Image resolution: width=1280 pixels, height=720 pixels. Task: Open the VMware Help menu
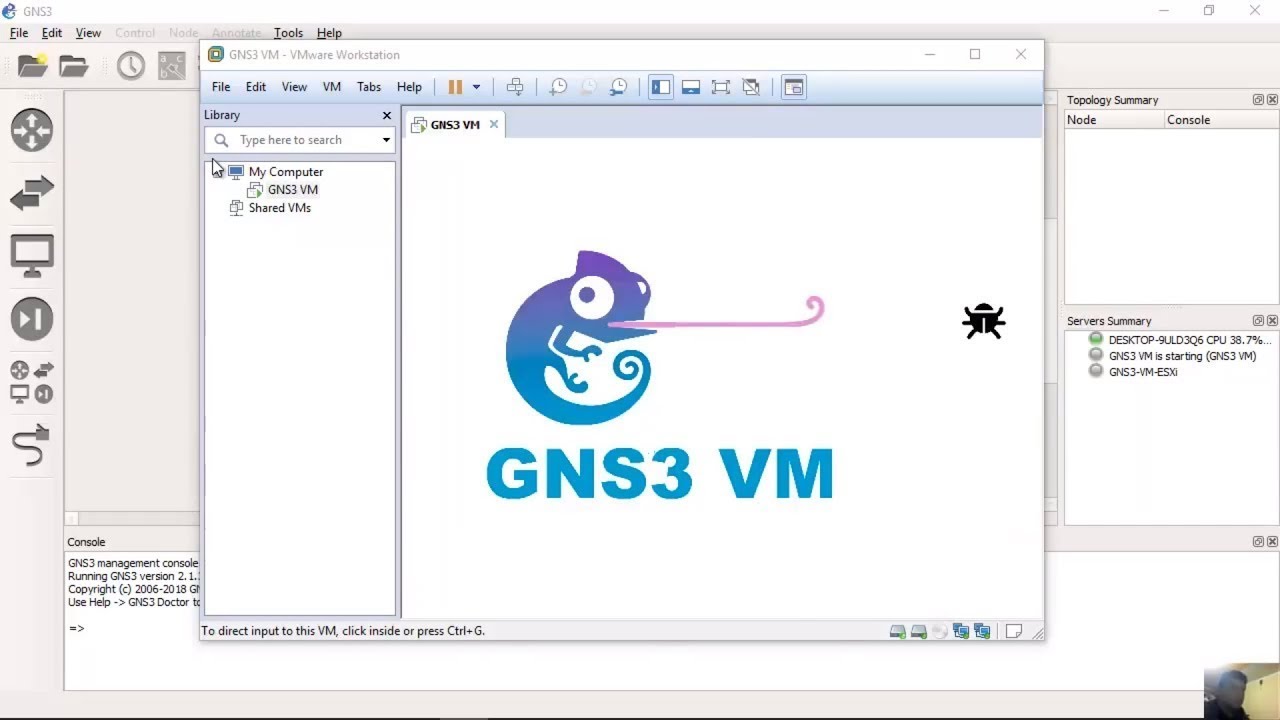(x=409, y=87)
